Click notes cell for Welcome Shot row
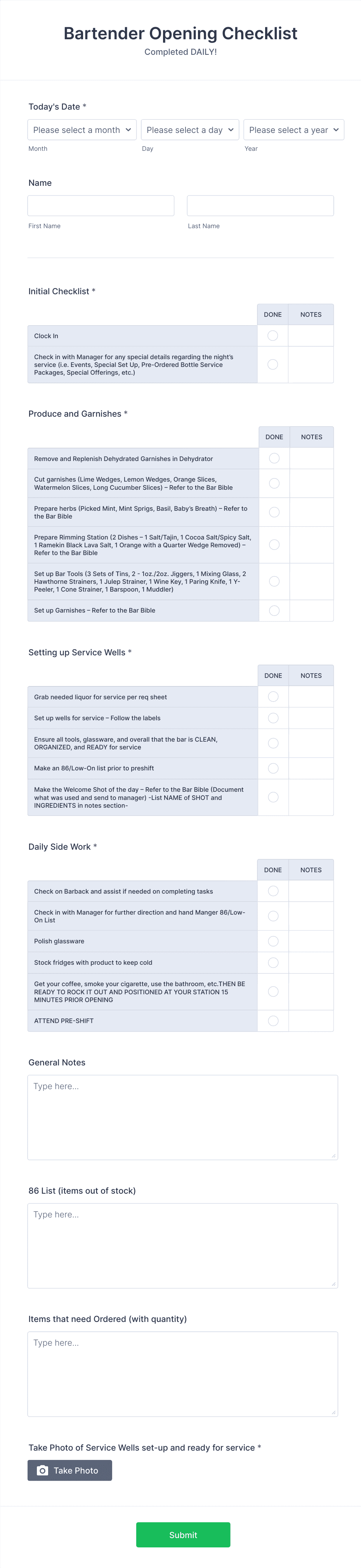This screenshot has height=1568, width=361. point(311,797)
